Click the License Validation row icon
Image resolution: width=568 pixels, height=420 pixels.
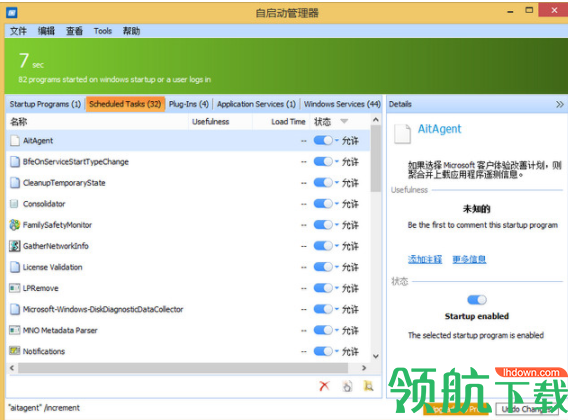tap(14, 267)
